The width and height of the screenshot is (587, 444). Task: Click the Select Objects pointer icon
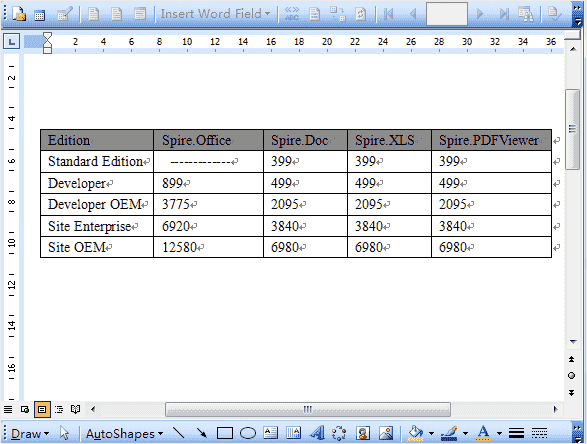coord(64,433)
